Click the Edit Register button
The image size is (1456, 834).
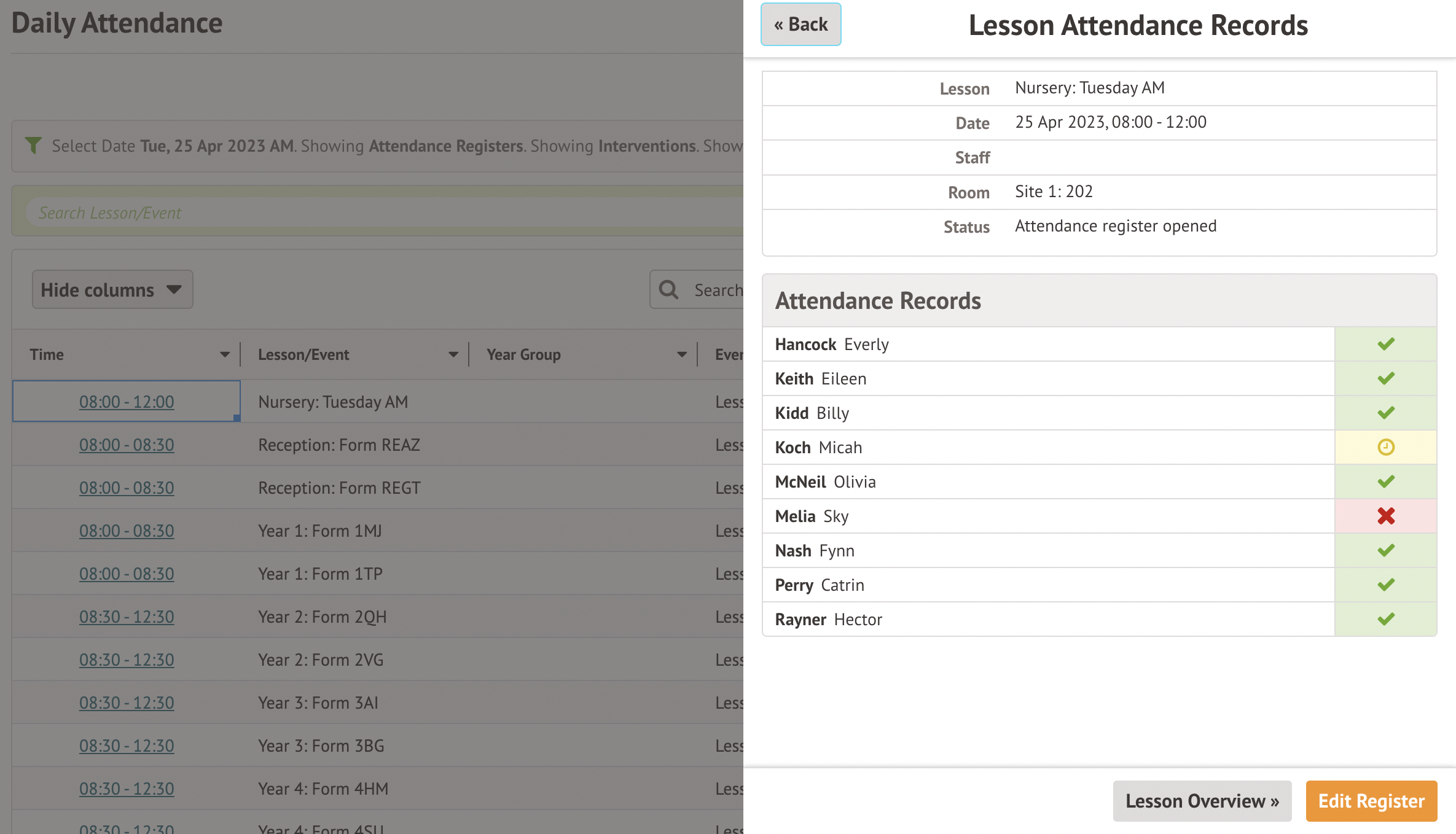tap(1371, 801)
